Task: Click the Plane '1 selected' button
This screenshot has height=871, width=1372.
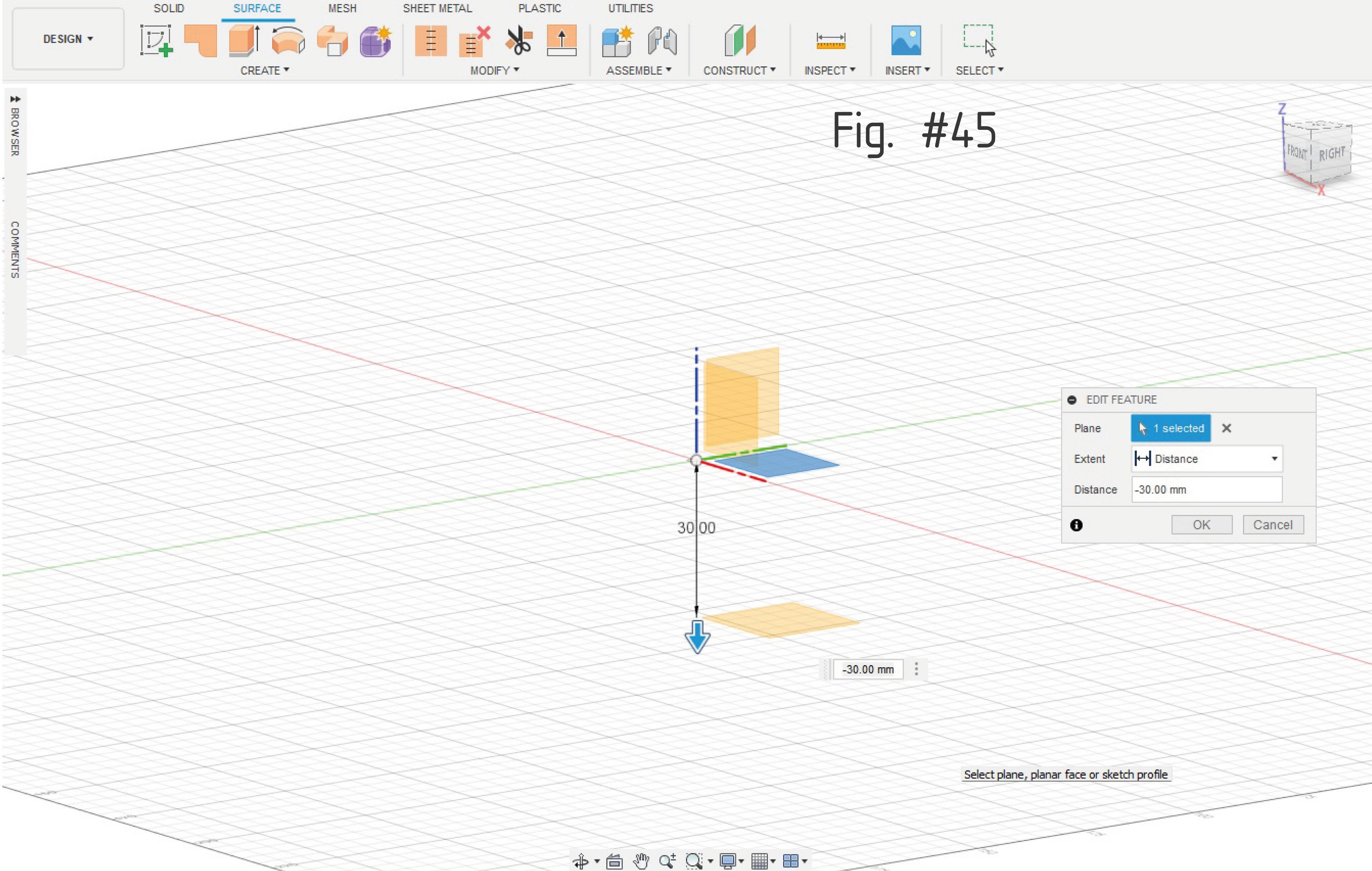Action: [1171, 428]
